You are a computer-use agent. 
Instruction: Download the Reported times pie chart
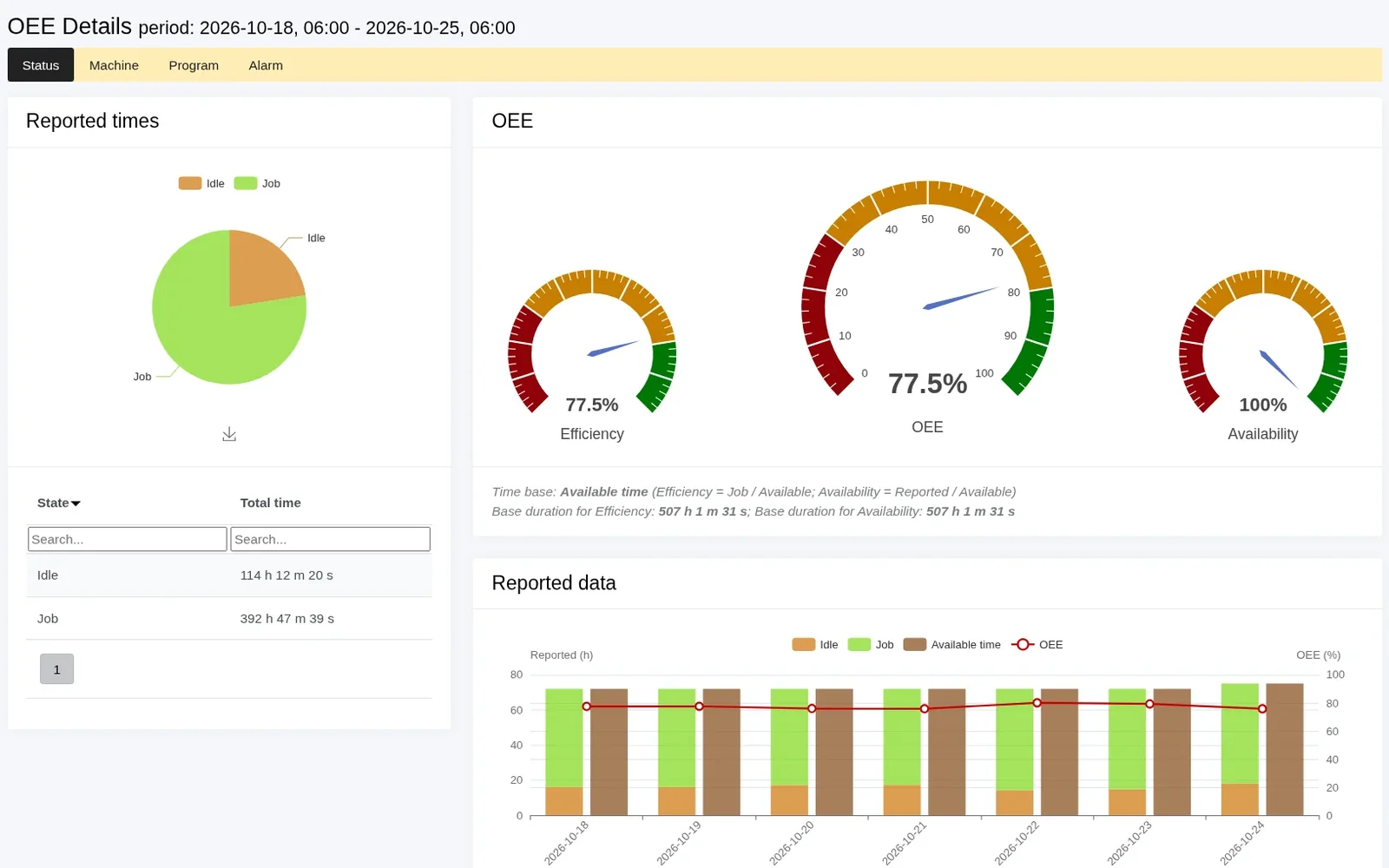point(229,434)
